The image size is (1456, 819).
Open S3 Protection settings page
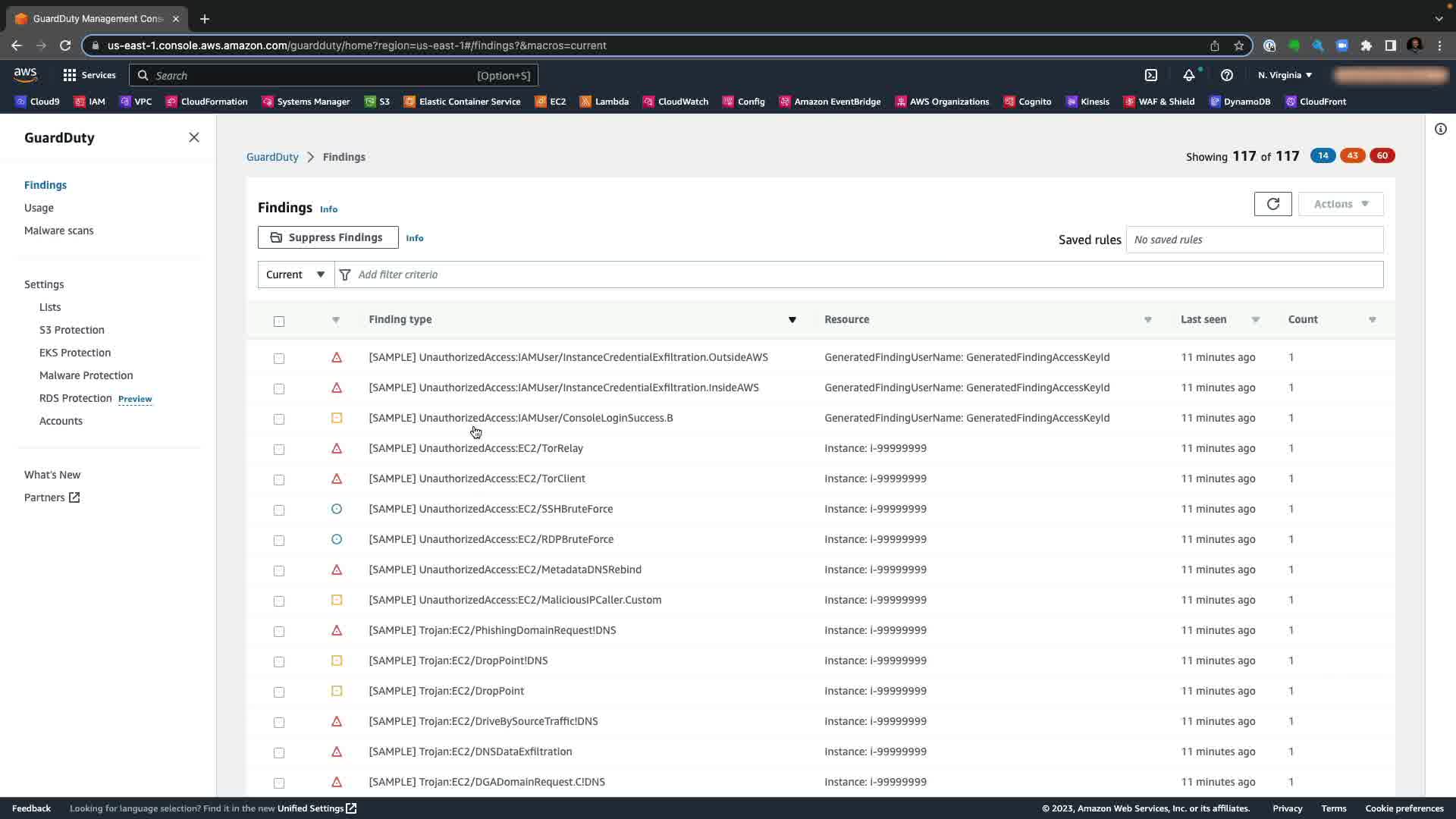(x=72, y=330)
